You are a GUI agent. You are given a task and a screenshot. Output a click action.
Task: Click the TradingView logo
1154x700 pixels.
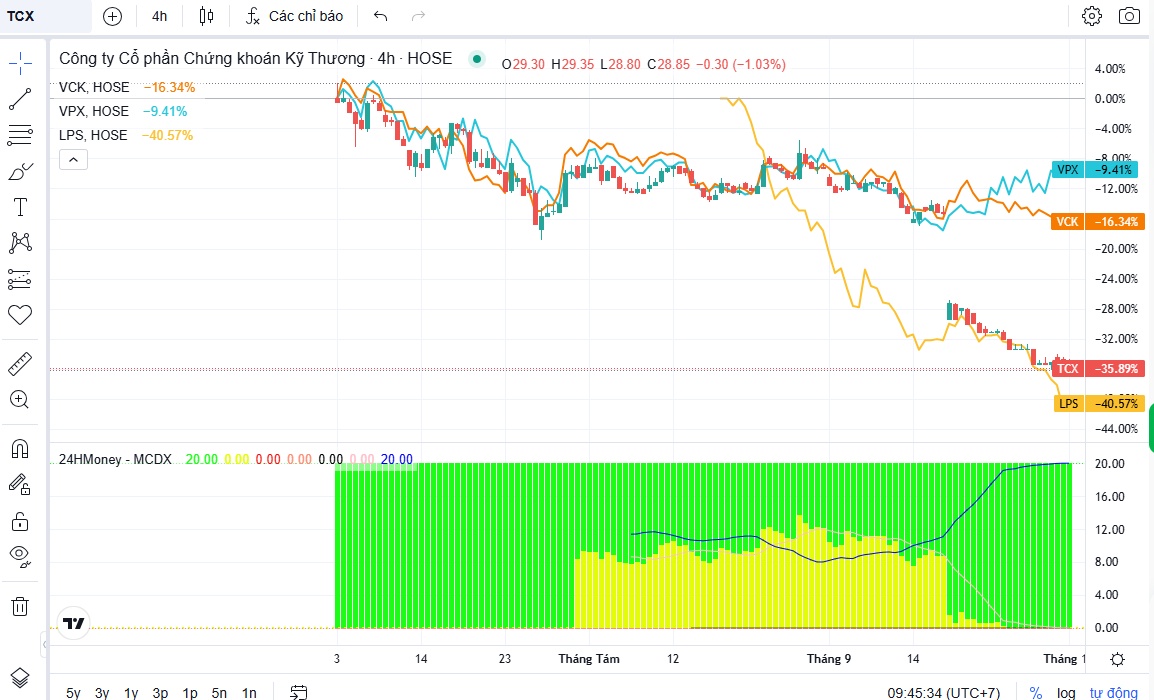pyautogui.click(x=74, y=623)
